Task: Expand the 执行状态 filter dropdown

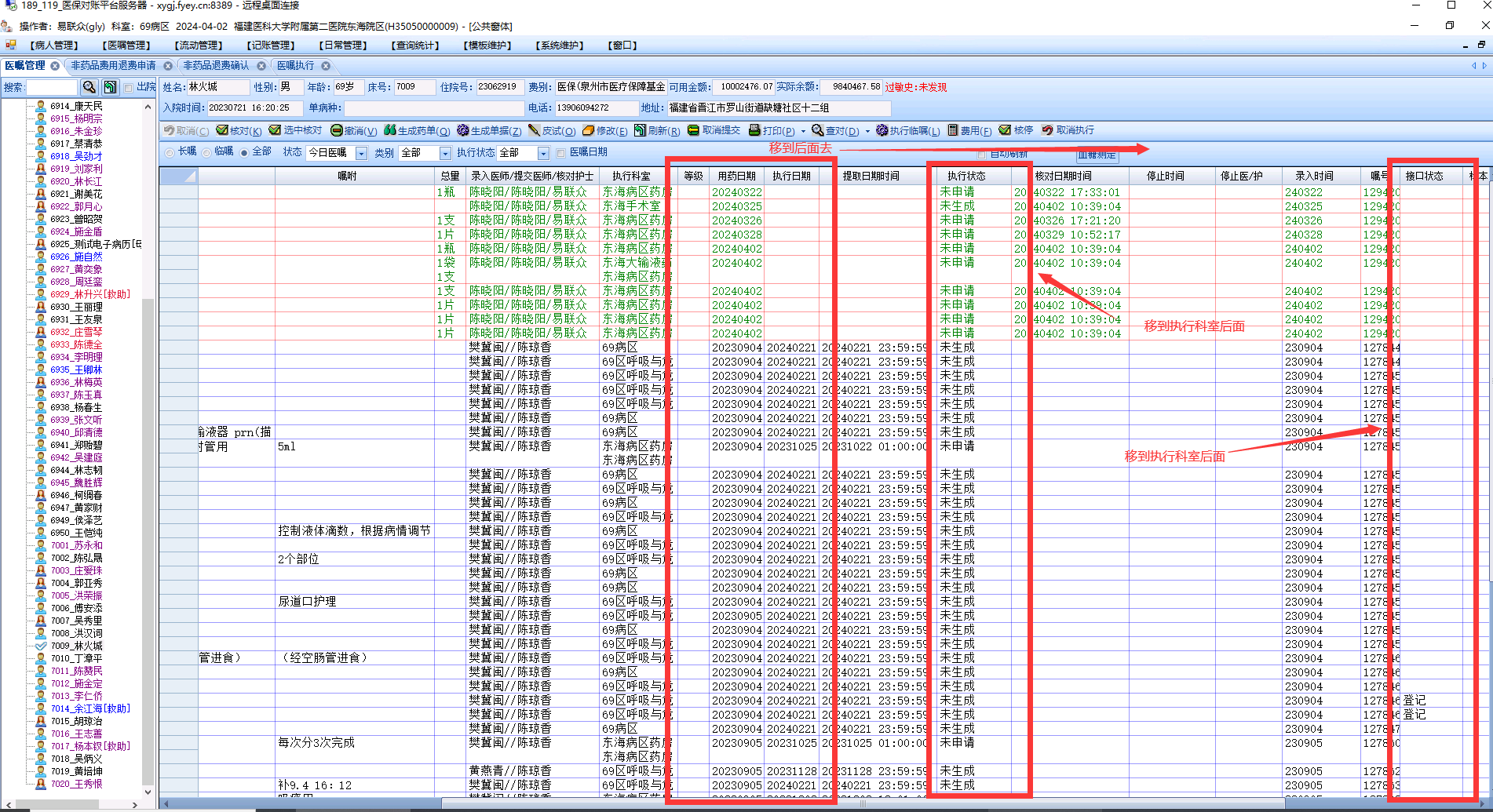Action: [543, 153]
